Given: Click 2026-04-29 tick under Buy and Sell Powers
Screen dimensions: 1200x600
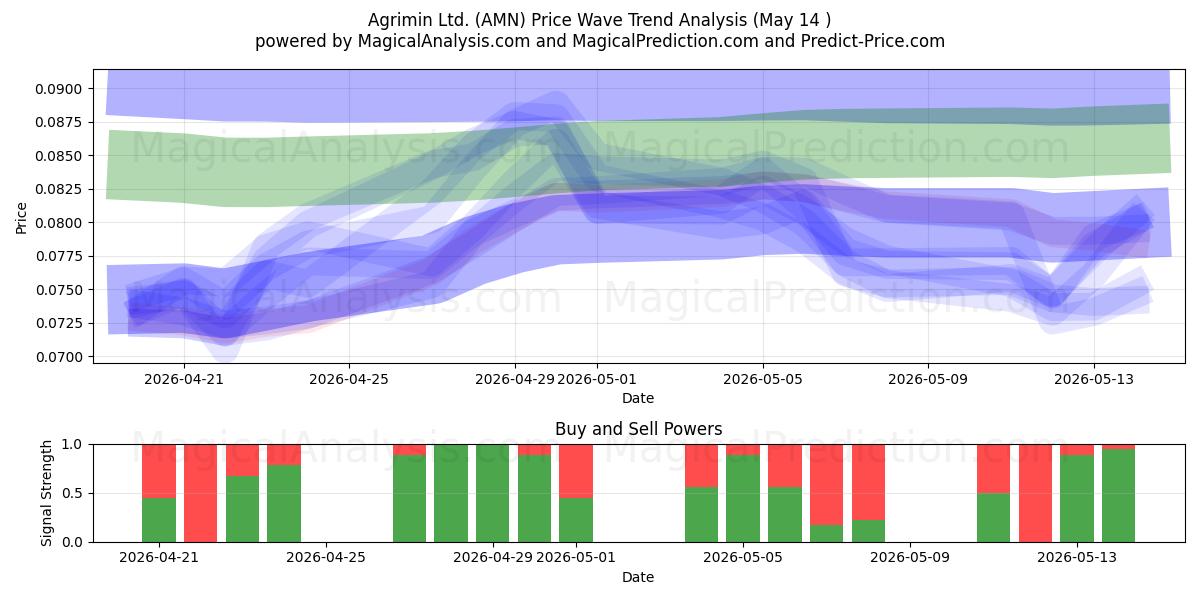Looking at the screenshot, I should click(x=493, y=558).
